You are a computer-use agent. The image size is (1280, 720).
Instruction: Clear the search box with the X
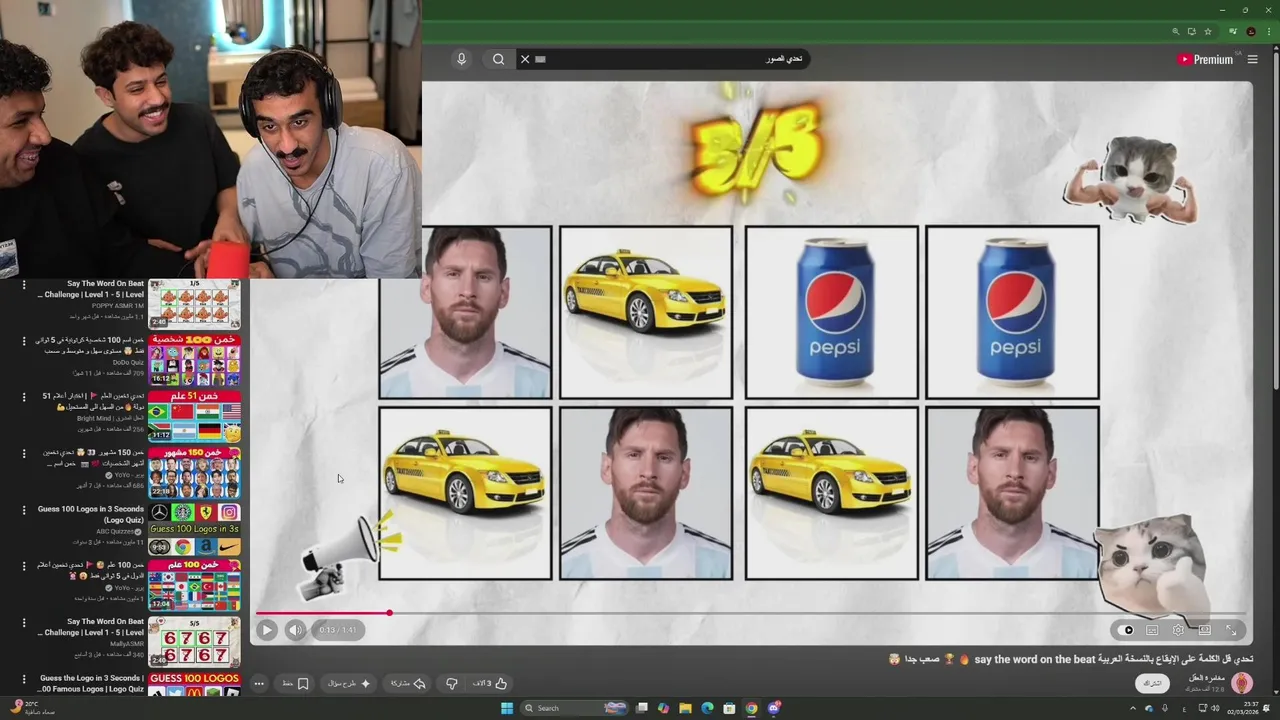pos(525,59)
